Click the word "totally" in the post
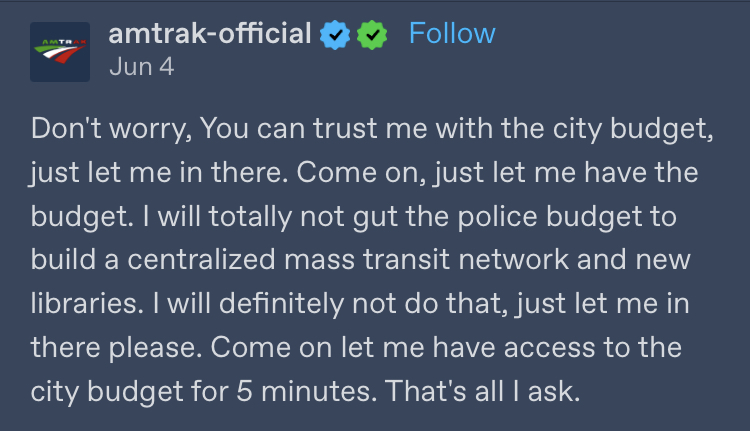This screenshot has width=750, height=431. click(250, 217)
